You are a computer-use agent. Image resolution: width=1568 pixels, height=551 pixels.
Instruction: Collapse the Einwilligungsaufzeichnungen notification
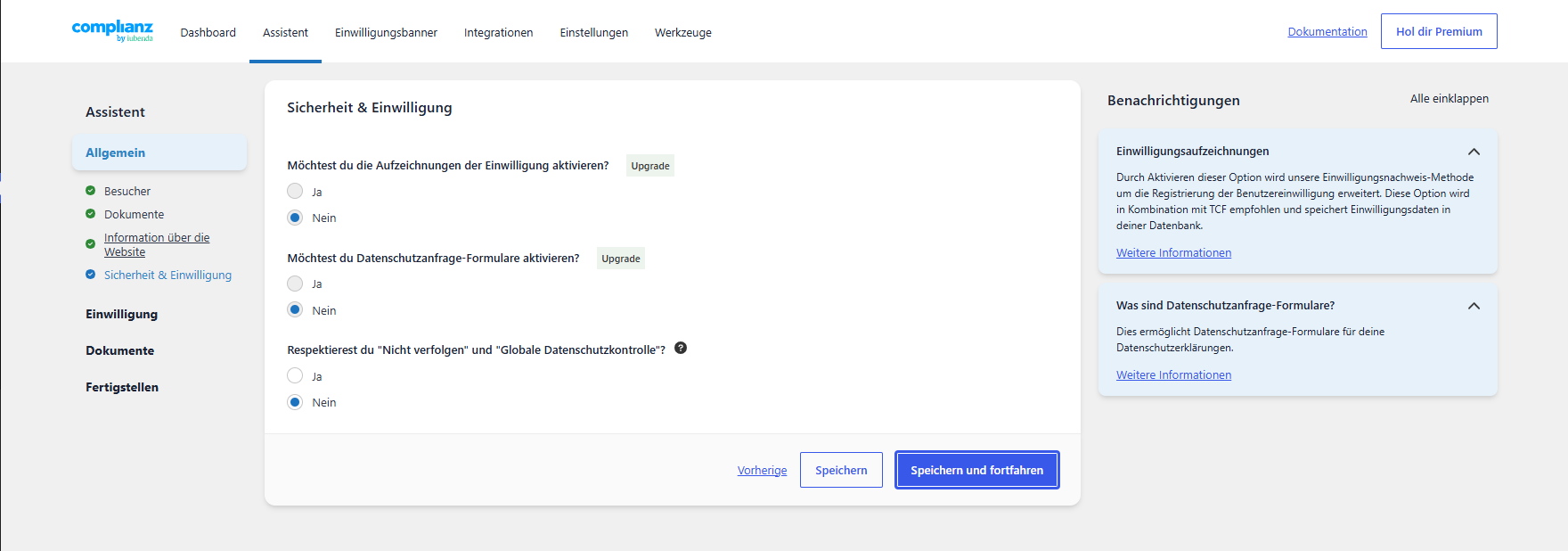(1474, 152)
